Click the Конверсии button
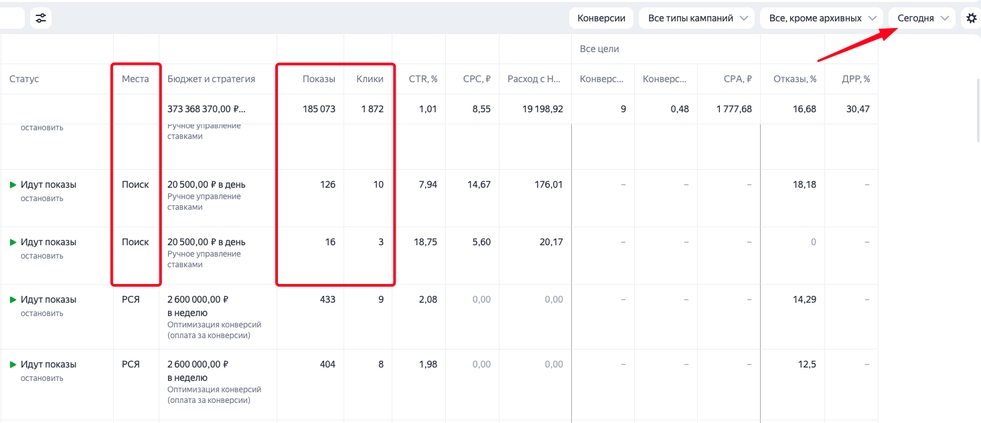The height and width of the screenshot is (423, 981). pyautogui.click(x=601, y=18)
